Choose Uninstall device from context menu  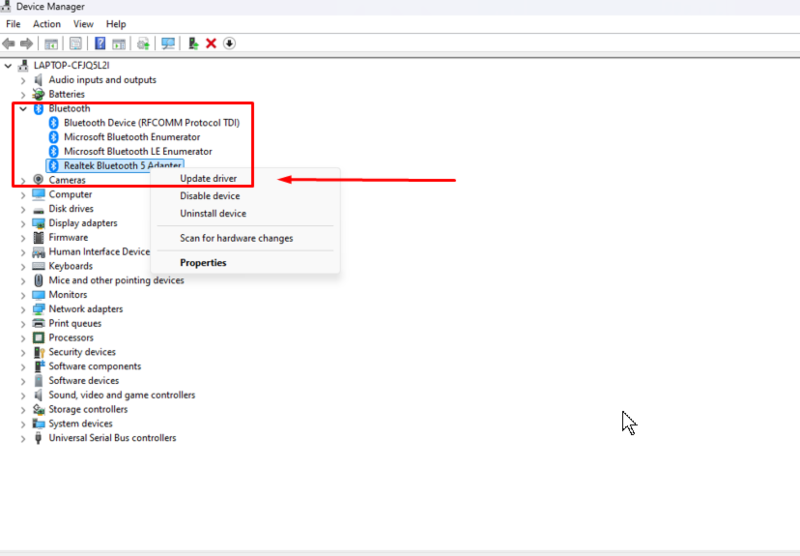213,214
